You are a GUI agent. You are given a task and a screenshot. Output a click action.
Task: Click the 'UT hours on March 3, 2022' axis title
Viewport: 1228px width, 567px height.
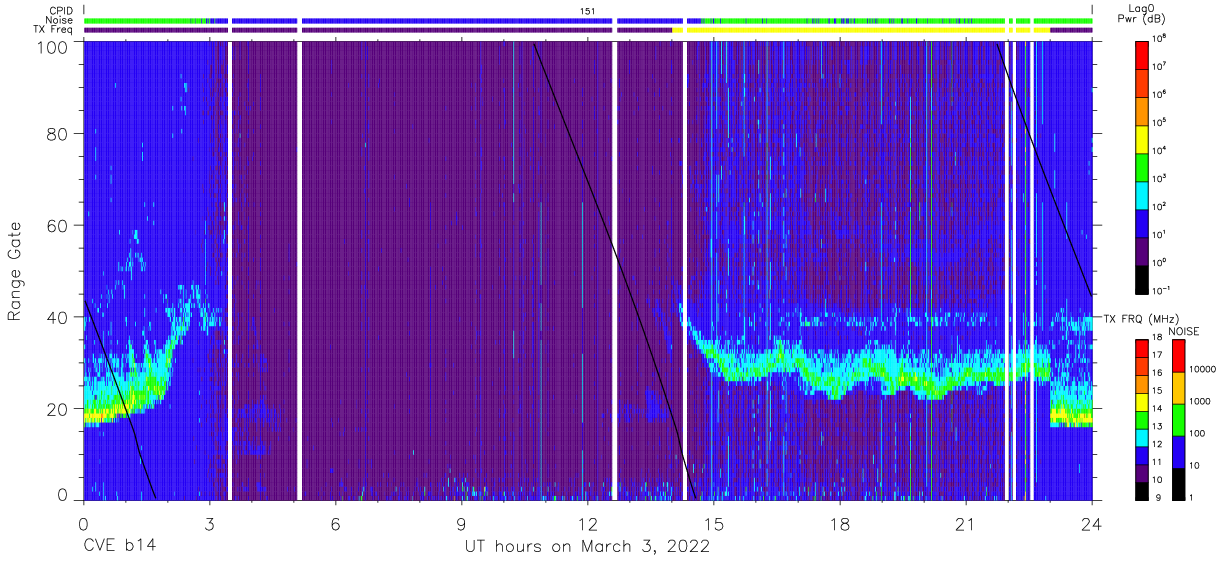coord(587,547)
